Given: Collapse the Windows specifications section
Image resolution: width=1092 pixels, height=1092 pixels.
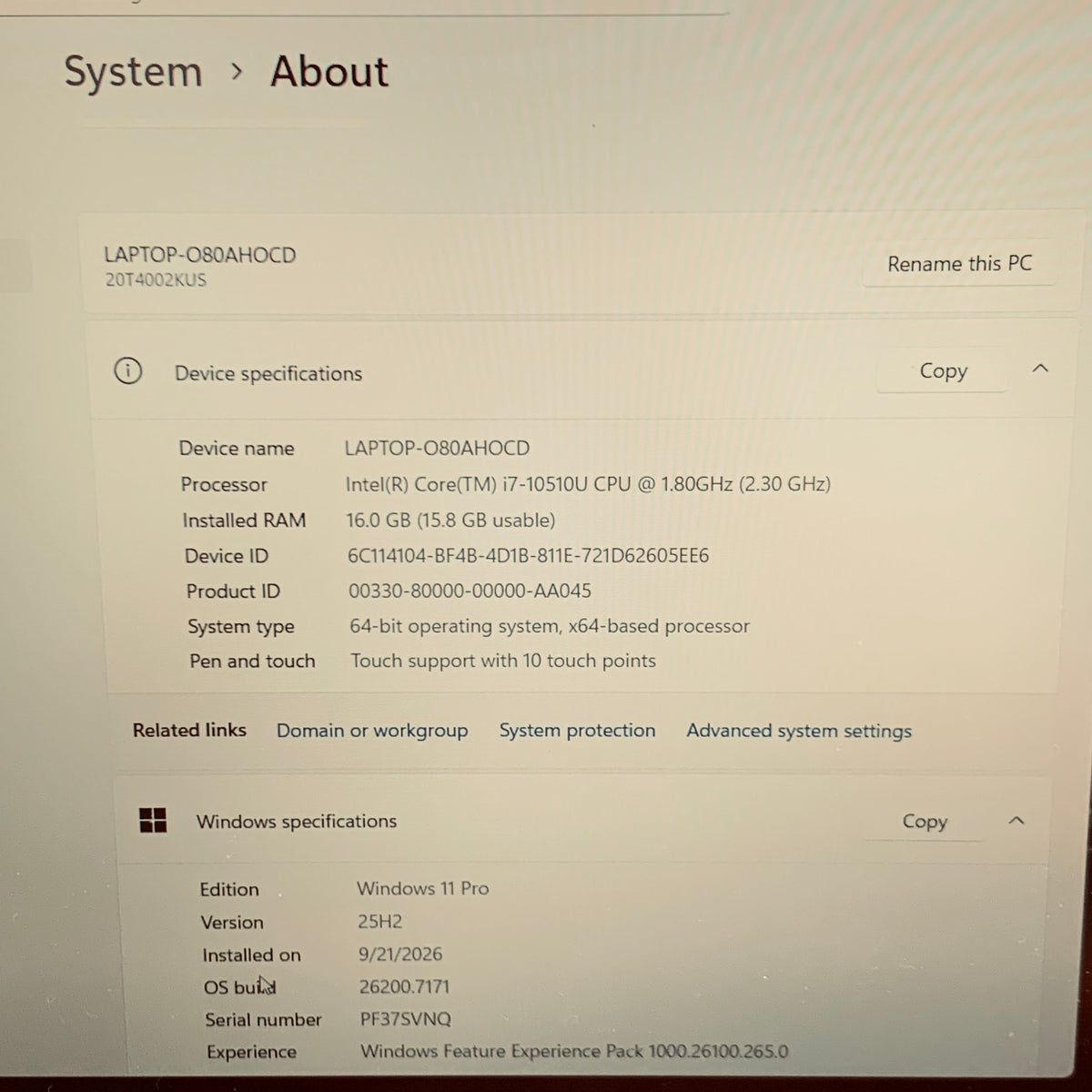Looking at the screenshot, I should tap(1016, 821).
